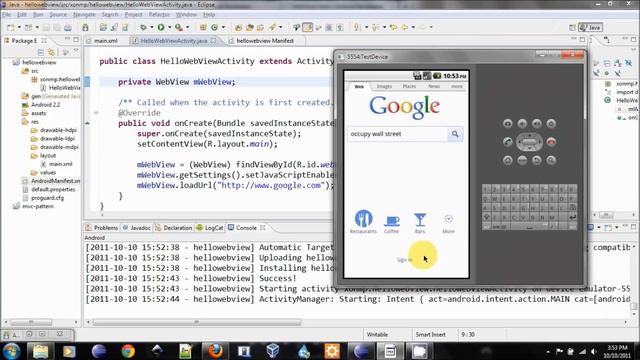Click the Java perspective button
Screen dimensions: 640x360
pyautogui.click(x=590, y=27)
